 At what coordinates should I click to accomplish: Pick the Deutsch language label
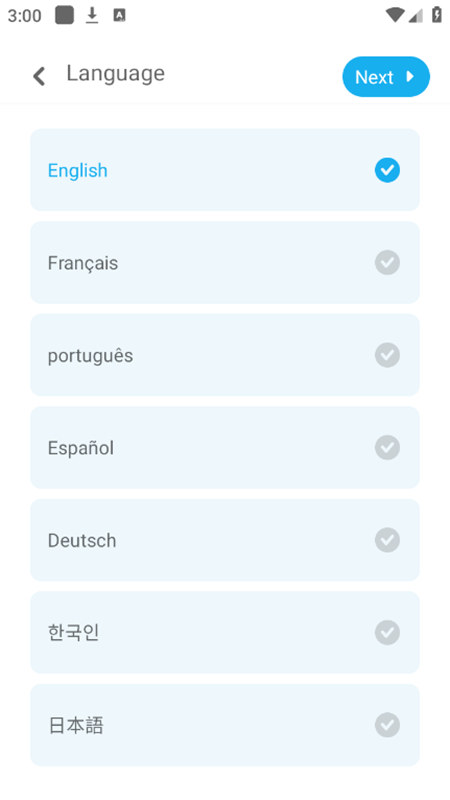82,540
